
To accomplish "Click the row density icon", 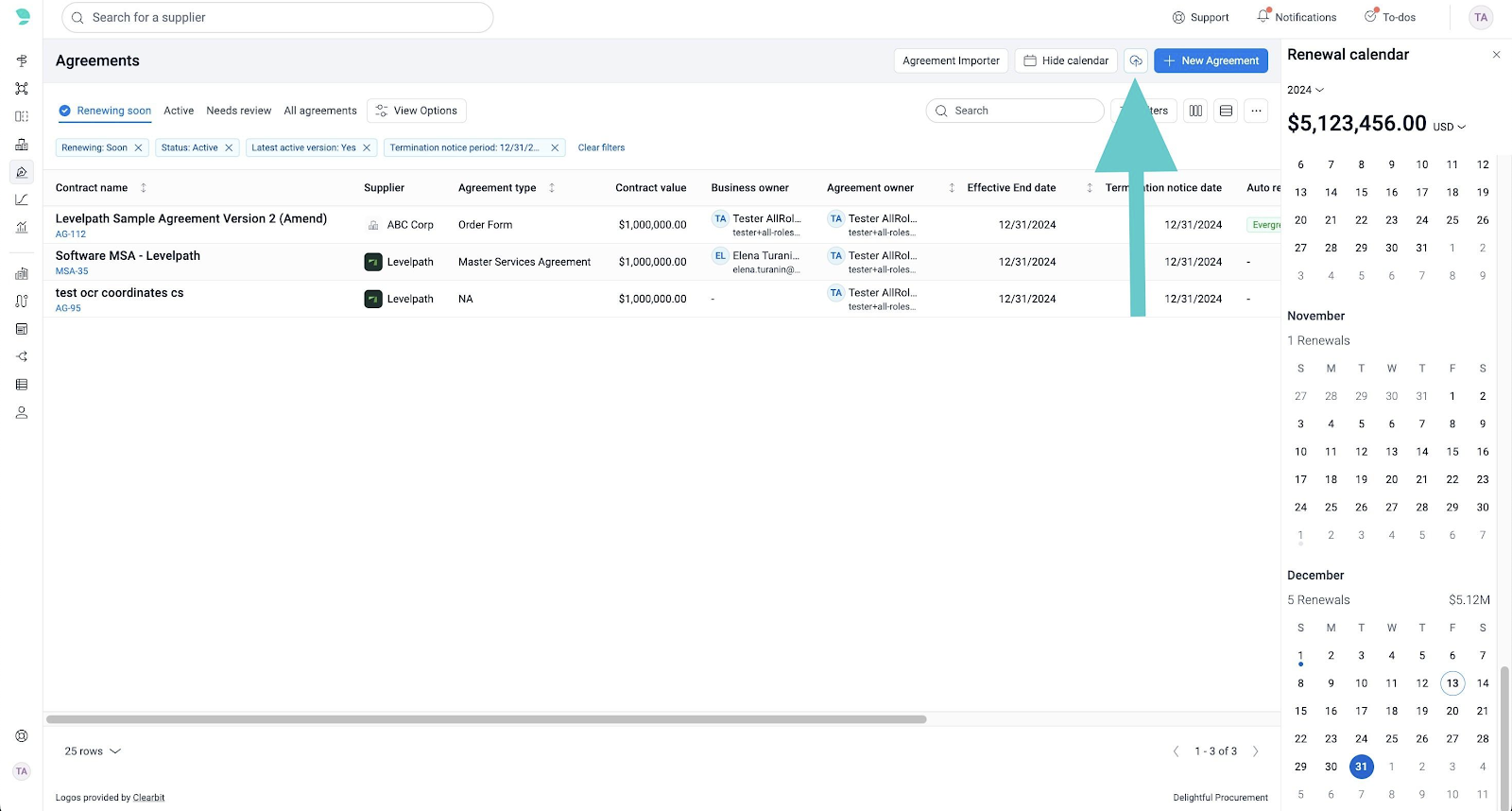I will coord(1226,111).
